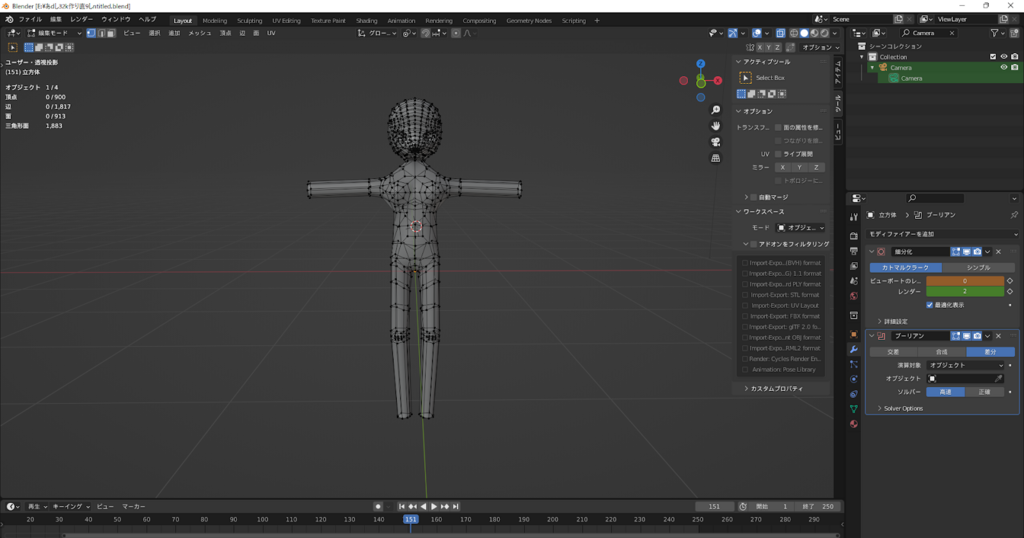
Task: Hide the Collection with its eye icon
Action: (x=1003, y=57)
